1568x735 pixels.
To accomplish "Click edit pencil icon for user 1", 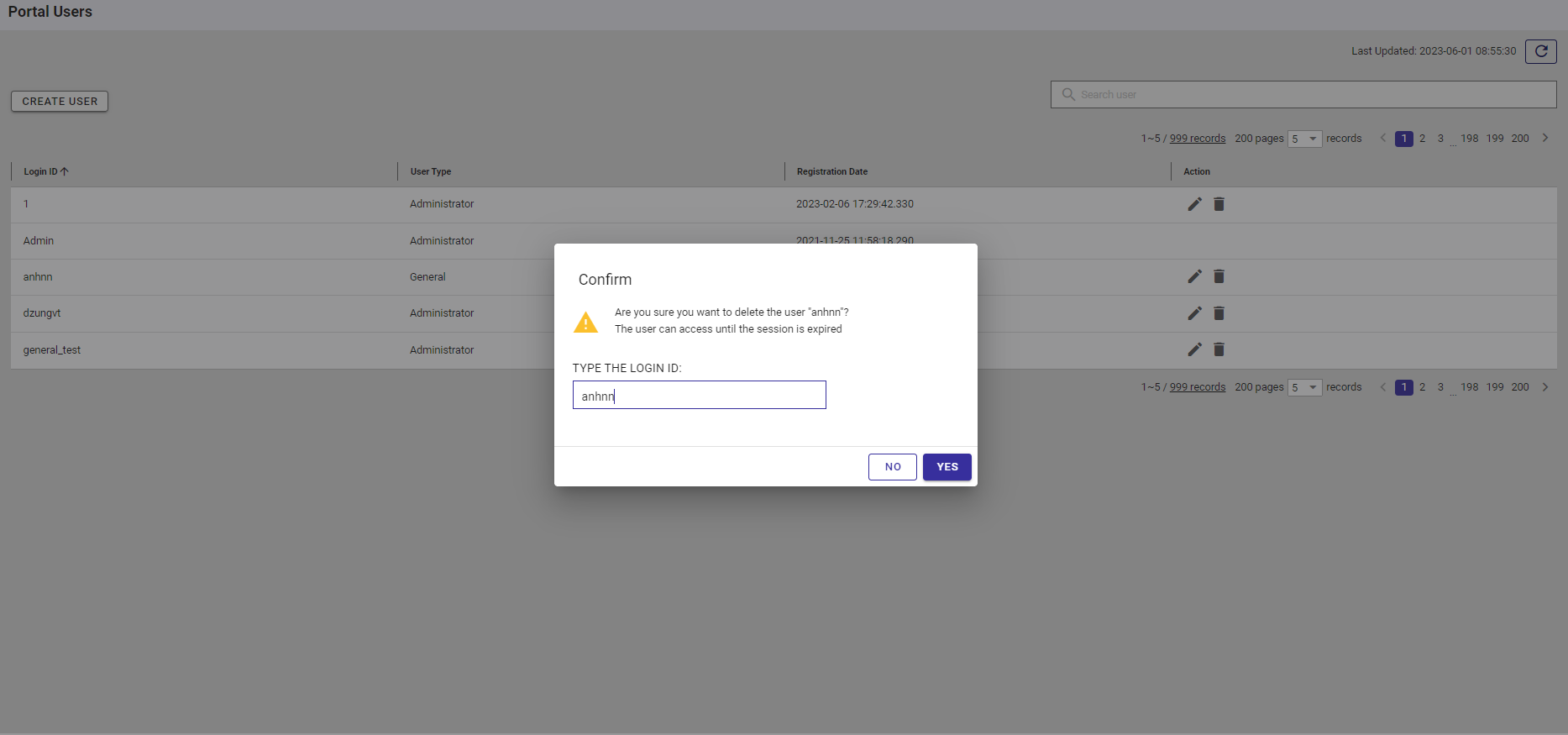I will [1194, 204].
